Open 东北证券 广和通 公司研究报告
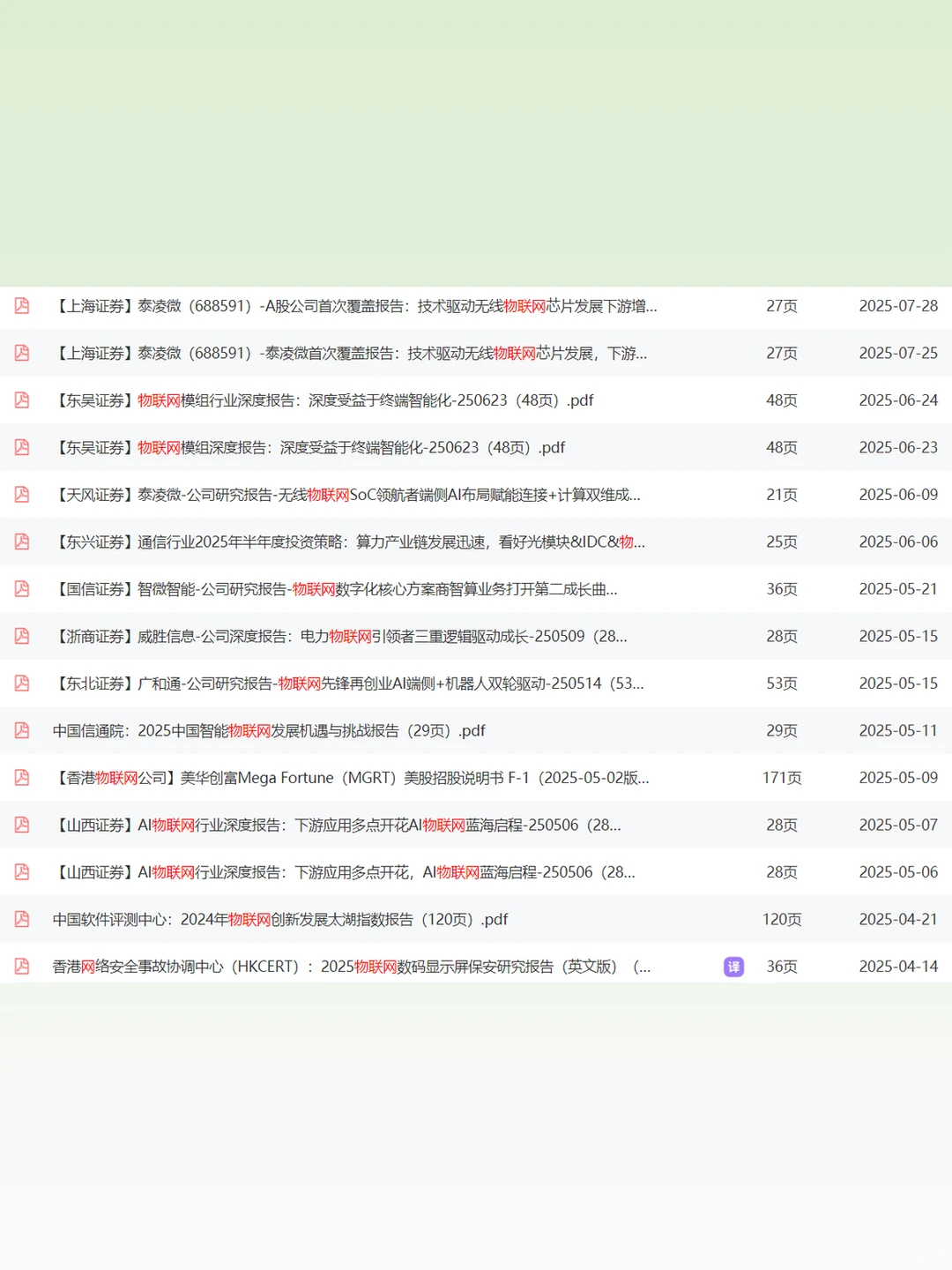Screen dimensions: 952x1270 [x=348, y=684]
